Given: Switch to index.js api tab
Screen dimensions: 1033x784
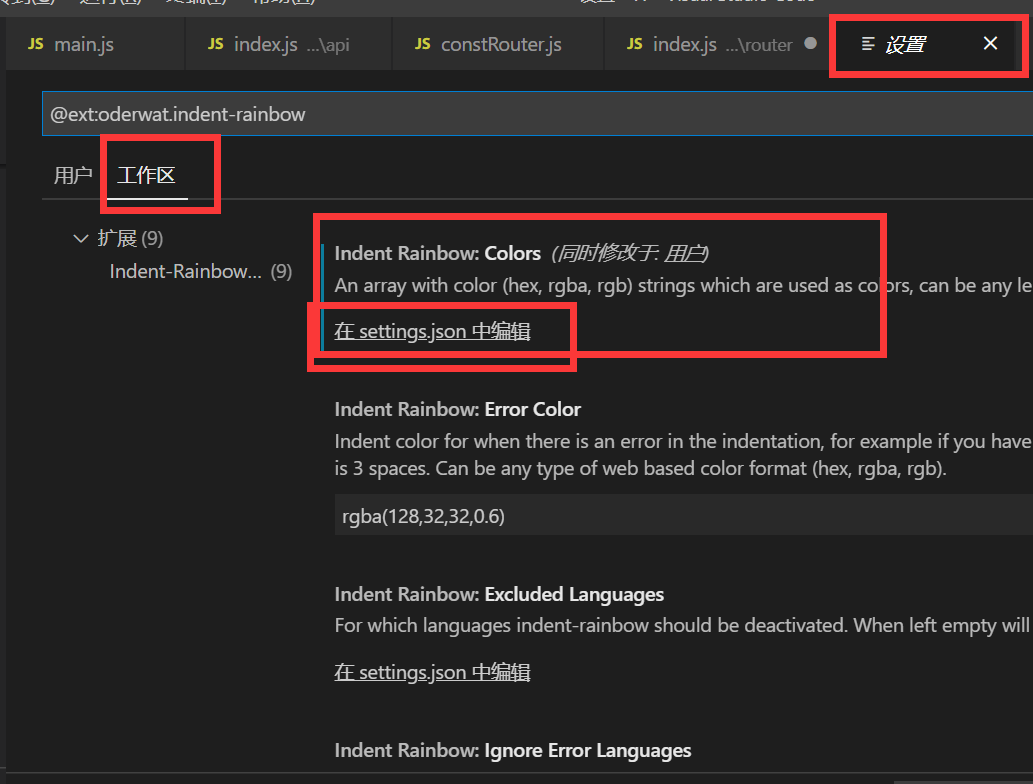Looking at the screenshot, I should coord(289,44).
